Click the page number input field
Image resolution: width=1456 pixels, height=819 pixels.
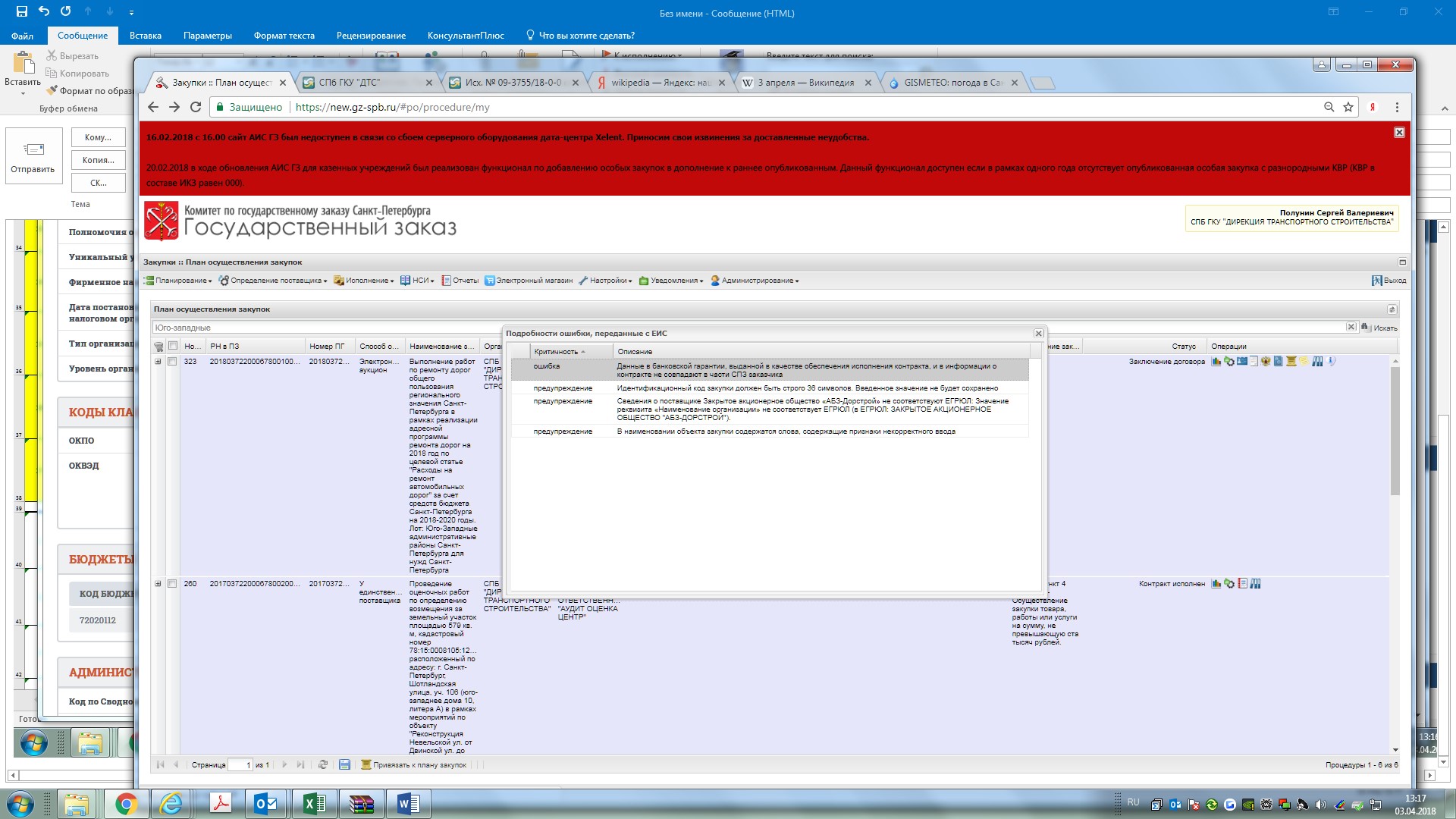coord(240,764)
